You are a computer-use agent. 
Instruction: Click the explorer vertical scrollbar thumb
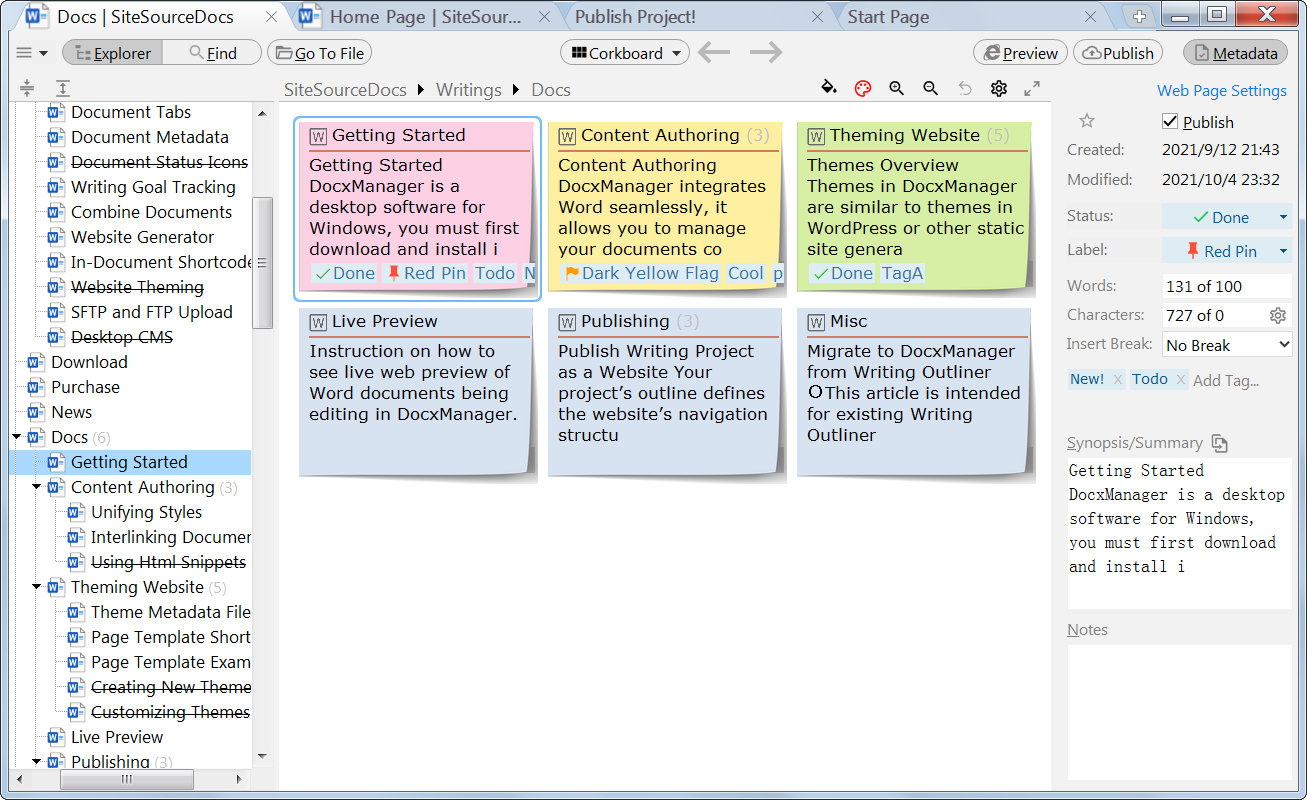(x=263, y=262)
